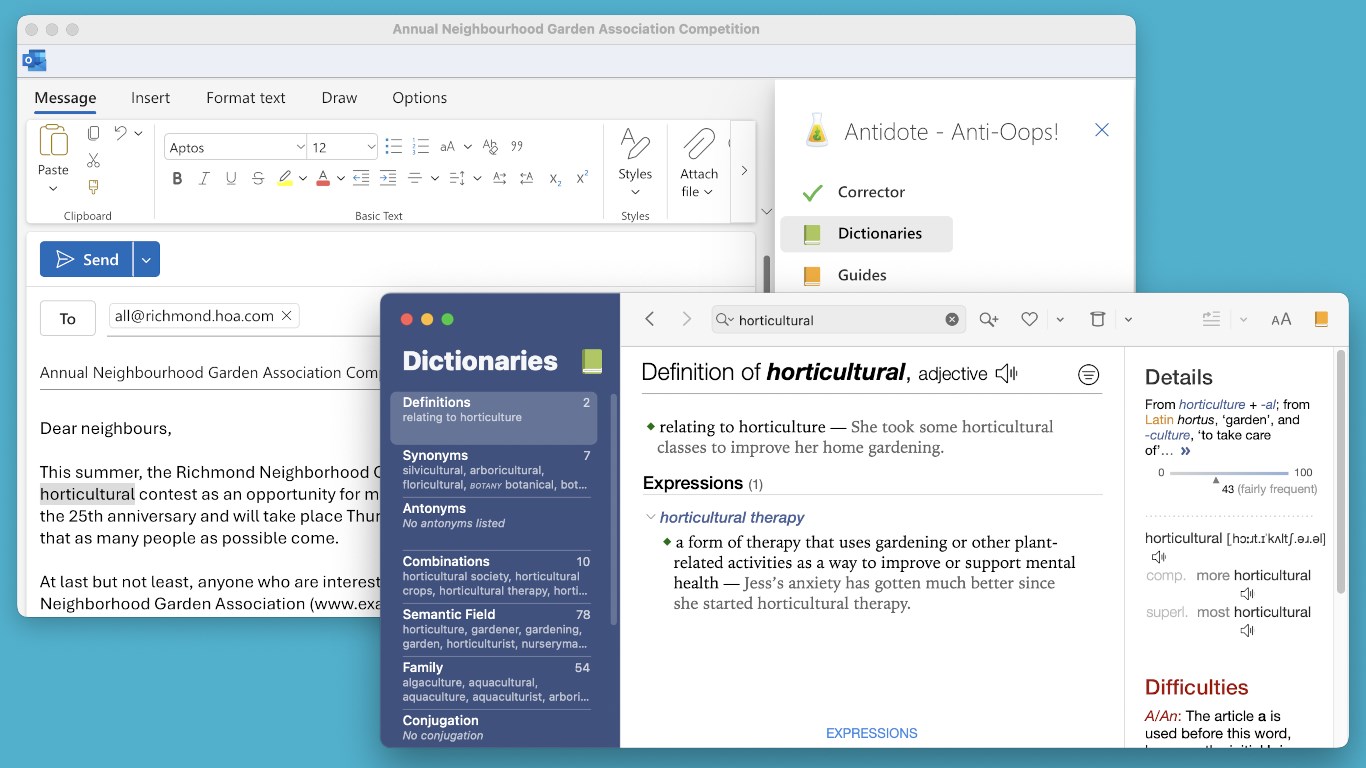Open the Draw tab
1366x768 pixels.
[339, 98]
